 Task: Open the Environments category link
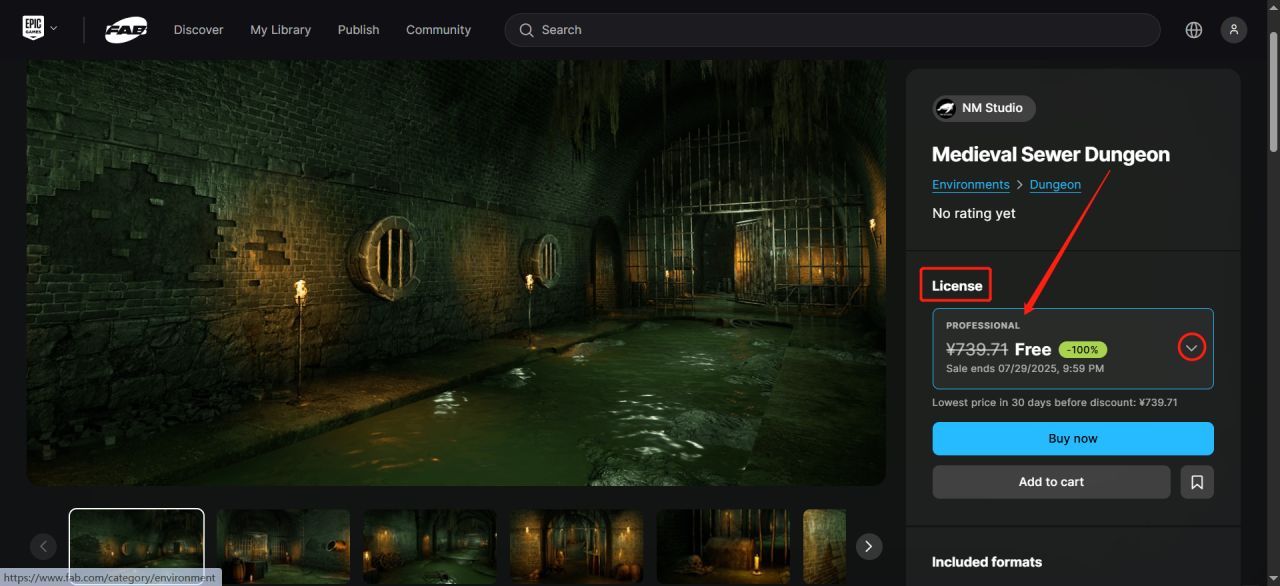971,184
